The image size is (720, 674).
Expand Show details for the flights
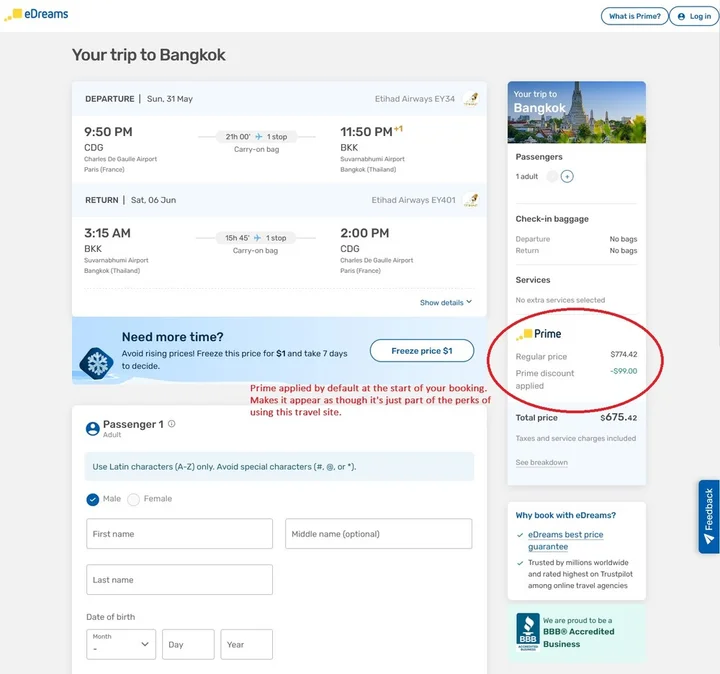(x=445, y=303)
